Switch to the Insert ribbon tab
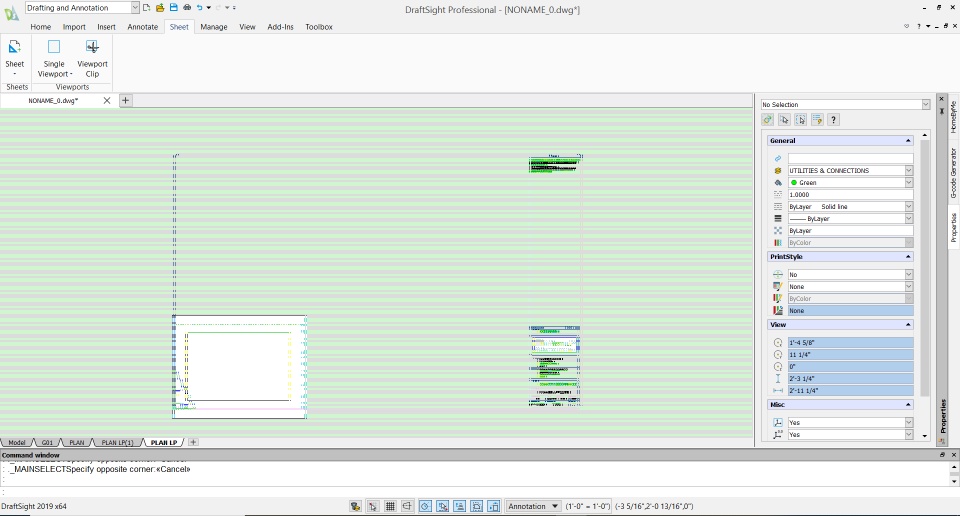 click(106, 27)
